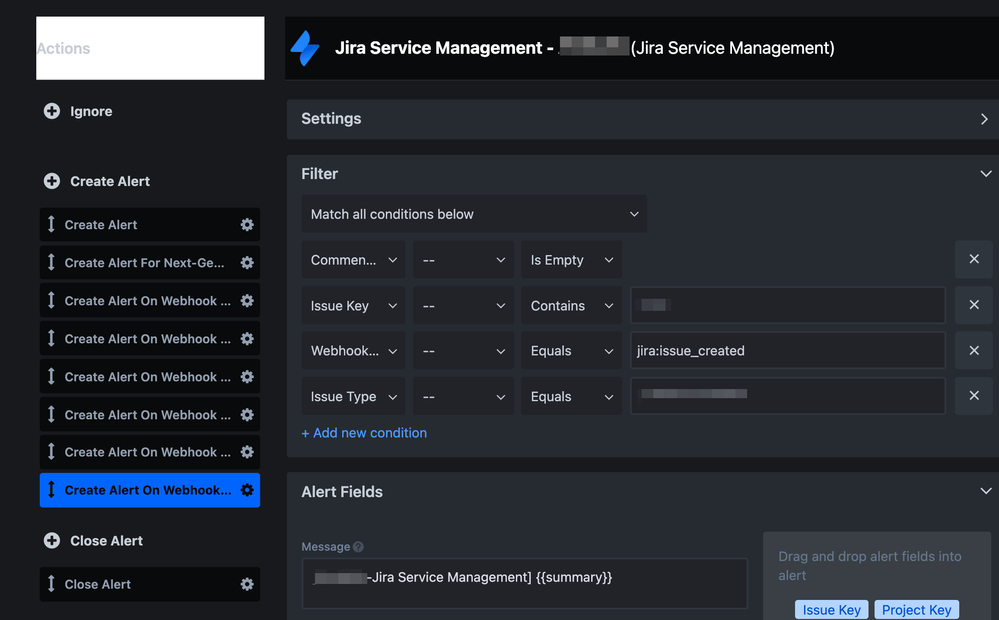Open the -- dropdown in the Issue Key row
Image resolution: width=999 pixels, height=620 pixels.
(463, 306)
